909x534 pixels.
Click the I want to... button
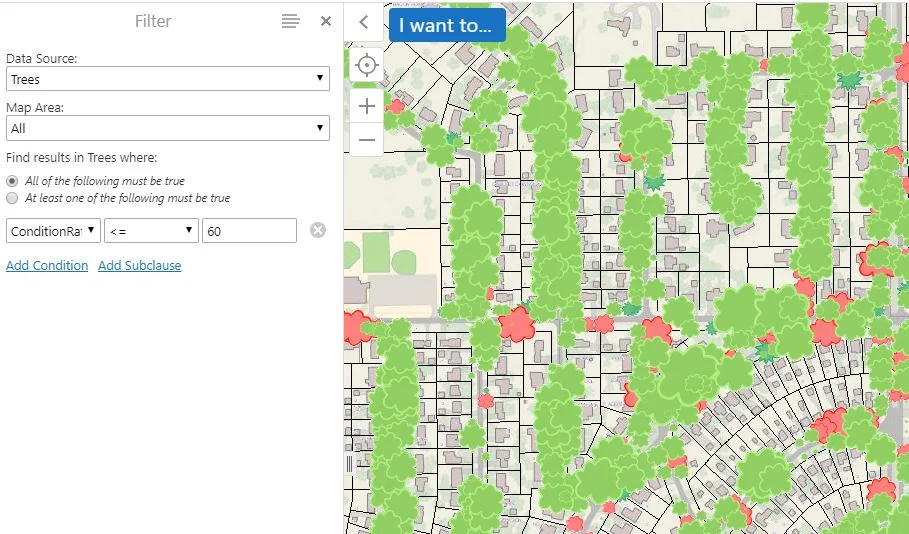[x=447, y=25]
